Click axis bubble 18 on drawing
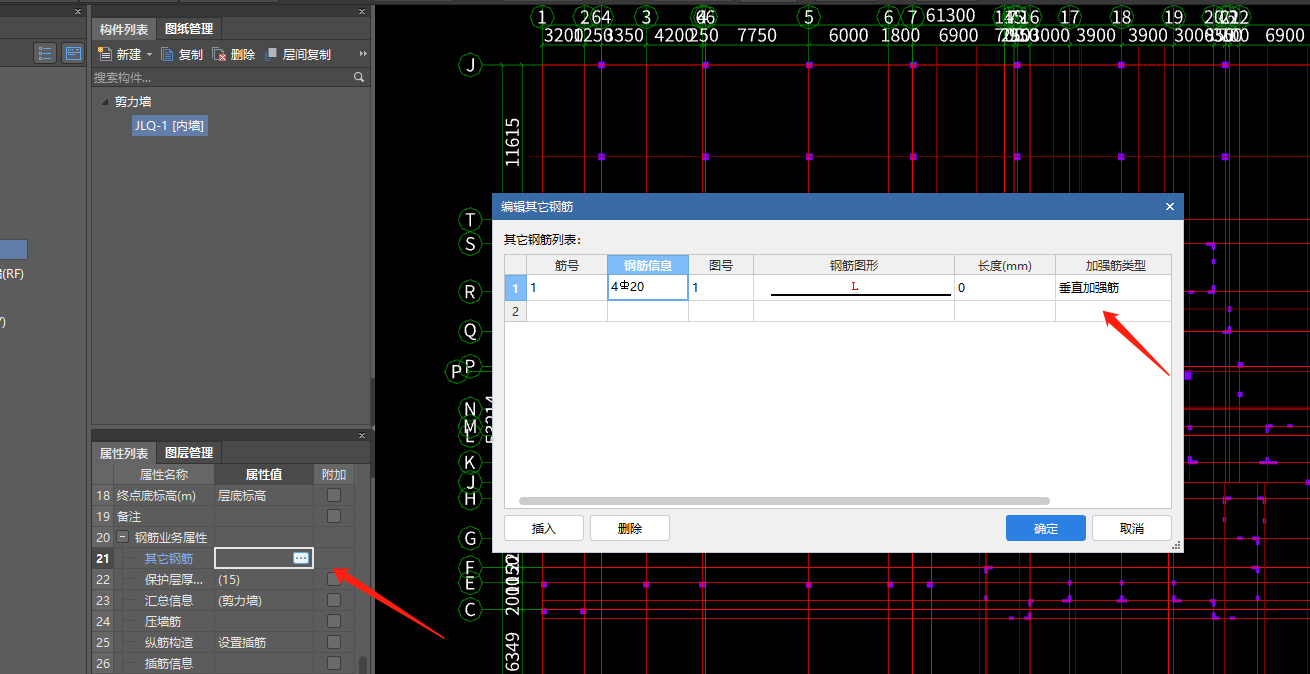The height and width of the screenshot is (674, 1310). tap(1121, 17)
